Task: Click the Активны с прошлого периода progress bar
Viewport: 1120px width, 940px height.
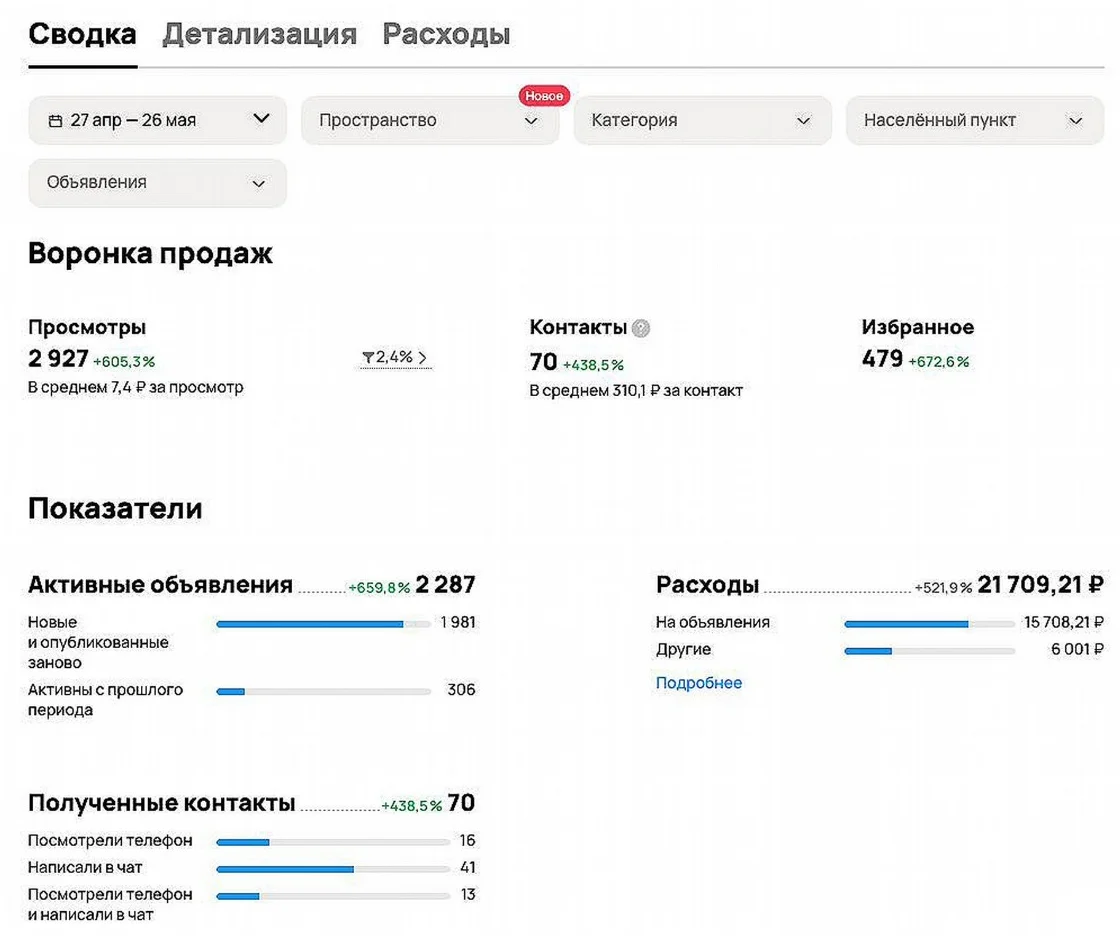Action: click(x=324, y=691)
